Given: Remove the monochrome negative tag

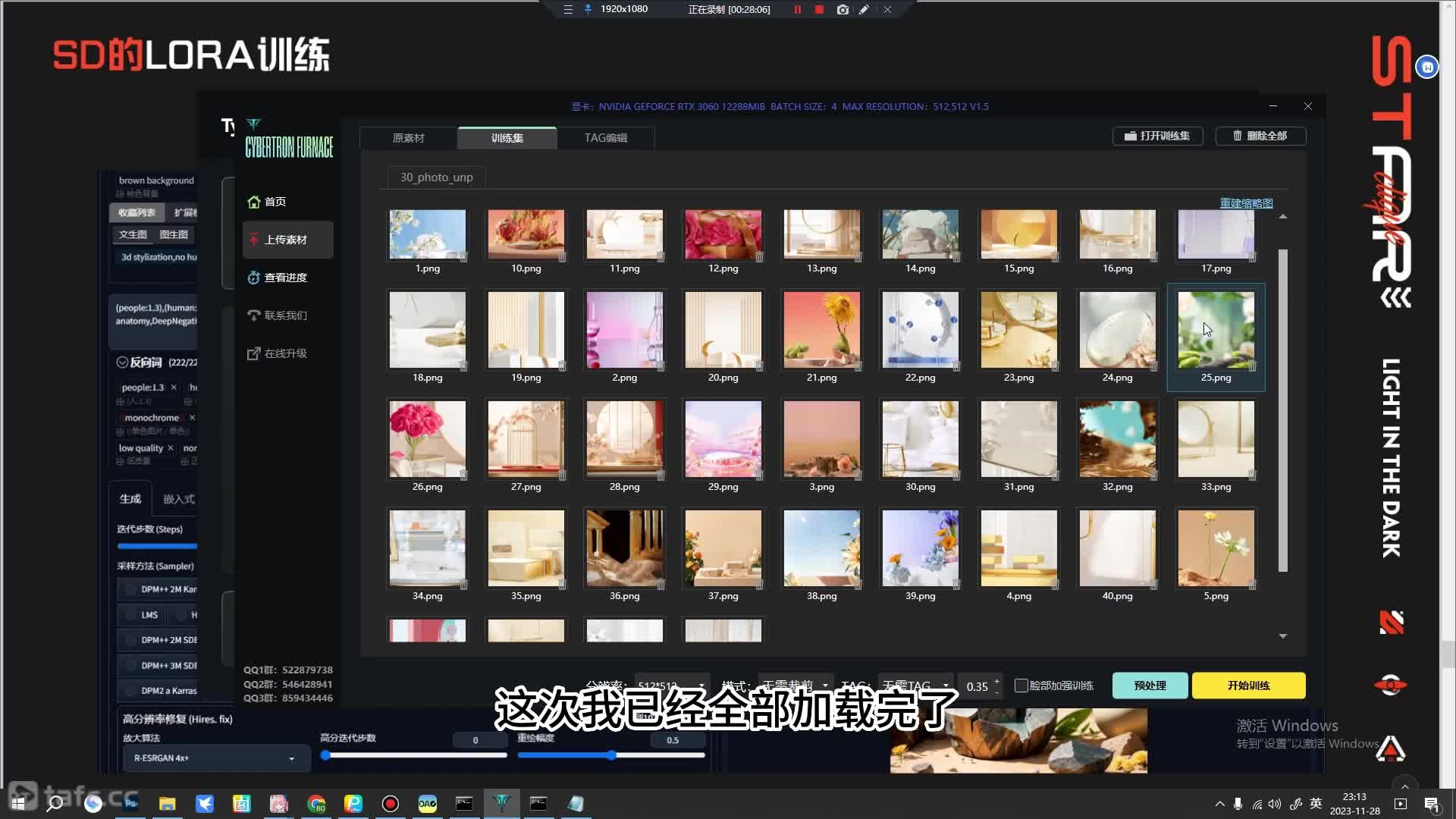Looking at the screenshot, I should click(x=192, y=418).
